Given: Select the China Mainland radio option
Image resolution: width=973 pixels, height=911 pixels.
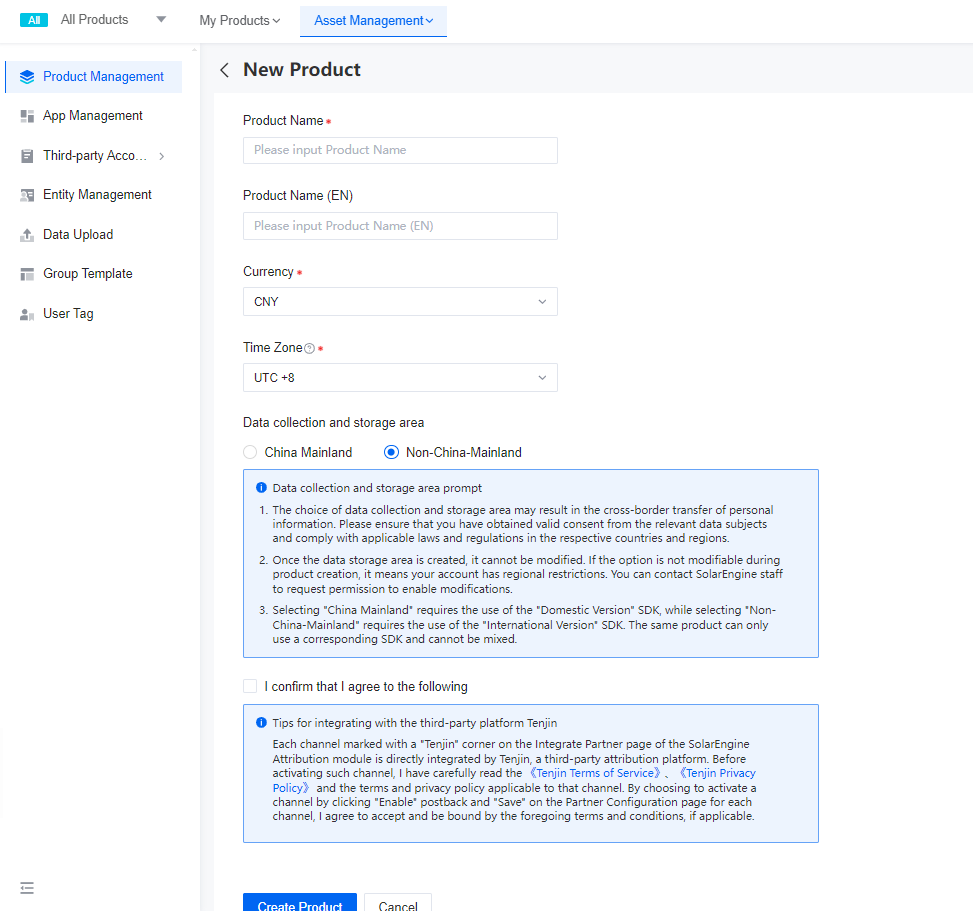Looking at the screenshot, I should (250, 452).
